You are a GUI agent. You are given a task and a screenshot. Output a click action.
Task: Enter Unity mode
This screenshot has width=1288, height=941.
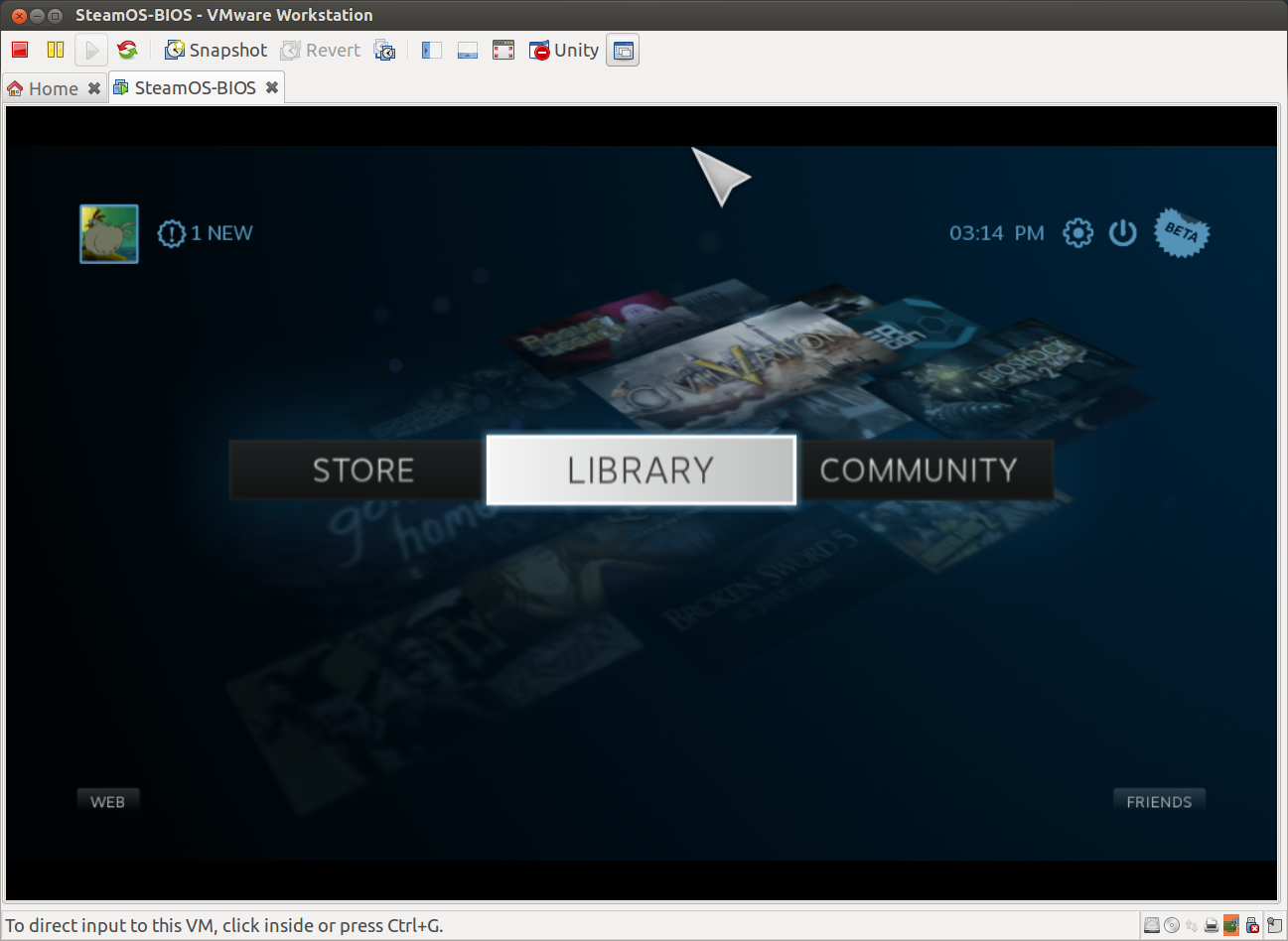(x=564, y=51)
